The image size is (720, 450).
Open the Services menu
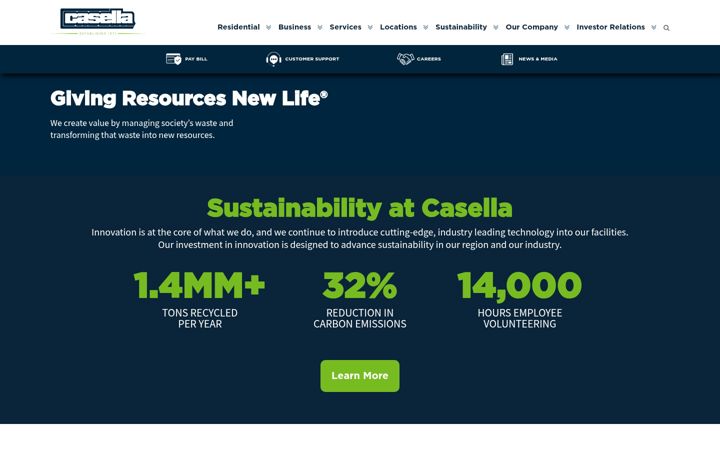click(x=345, y=27)
